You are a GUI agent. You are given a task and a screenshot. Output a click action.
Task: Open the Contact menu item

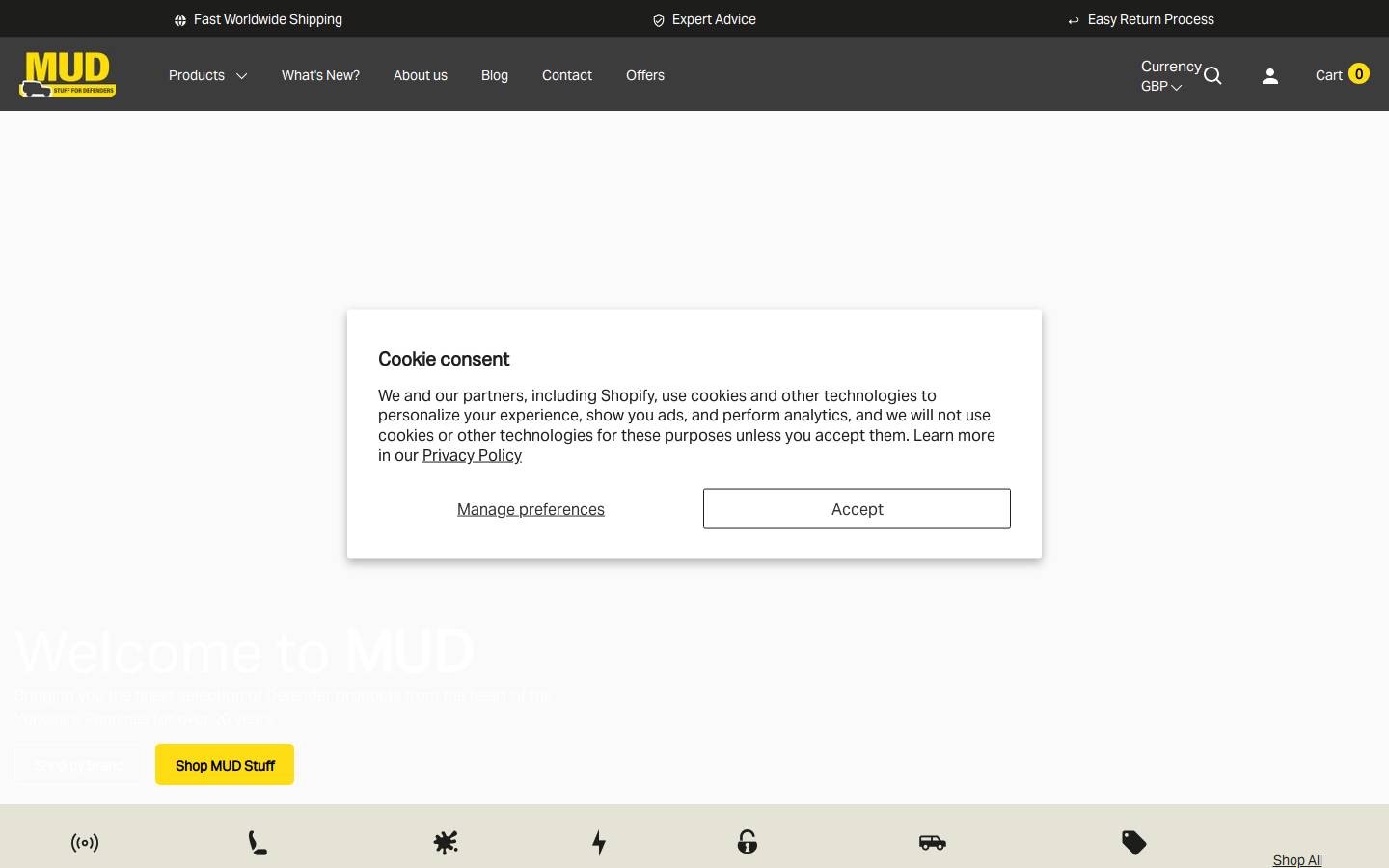pyautogui.click(x=567, y=75)
